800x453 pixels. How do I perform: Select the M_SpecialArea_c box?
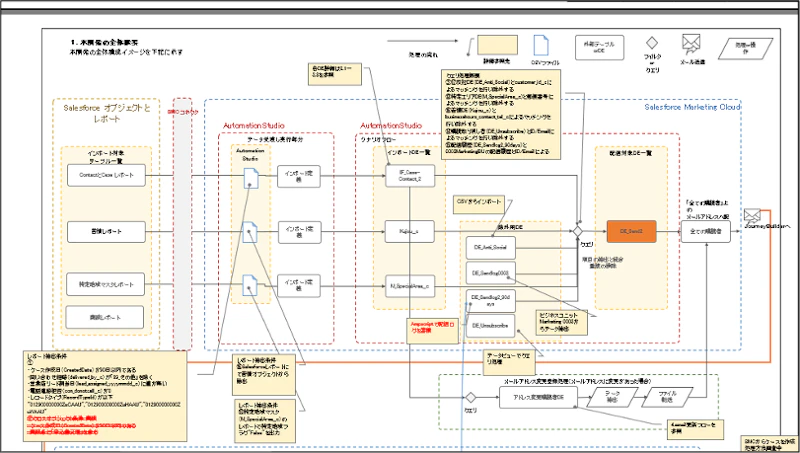click(x=410, y=286)
